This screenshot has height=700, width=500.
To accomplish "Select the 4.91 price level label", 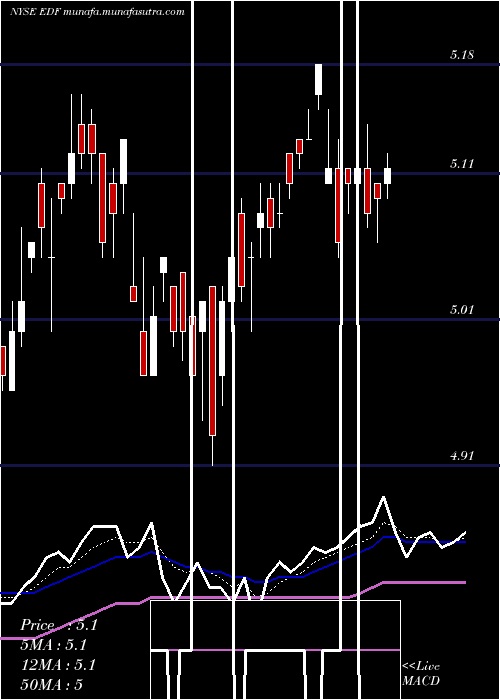I will (x=462, y=456).
